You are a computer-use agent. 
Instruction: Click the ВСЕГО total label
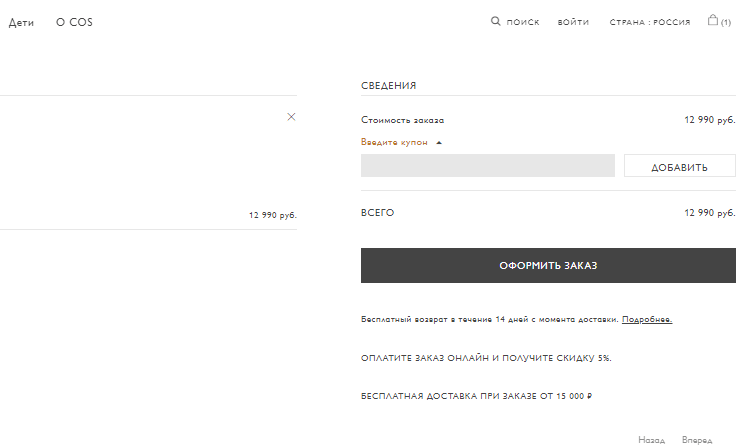tap(377, 213)
